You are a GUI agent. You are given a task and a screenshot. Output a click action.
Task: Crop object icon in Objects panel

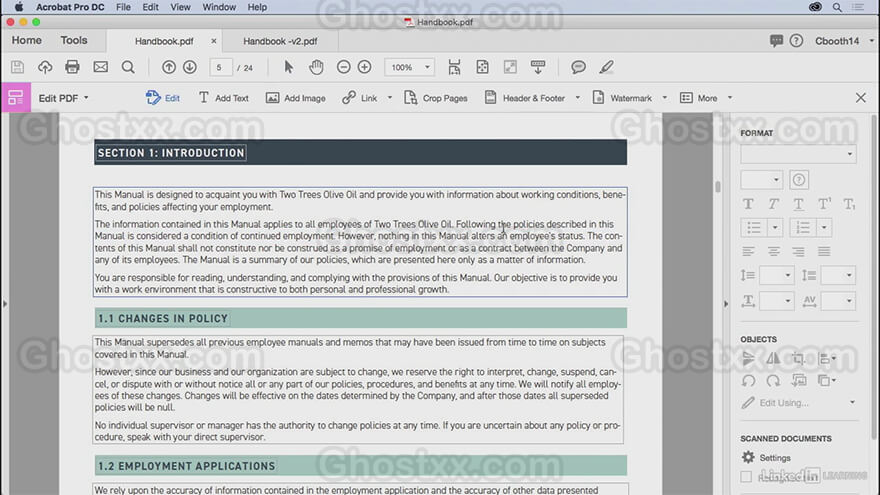(799, 358)
